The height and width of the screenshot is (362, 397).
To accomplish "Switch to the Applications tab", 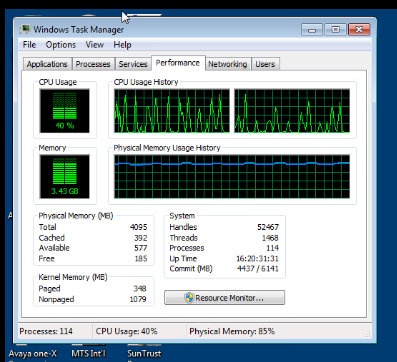I will (47, 64).
